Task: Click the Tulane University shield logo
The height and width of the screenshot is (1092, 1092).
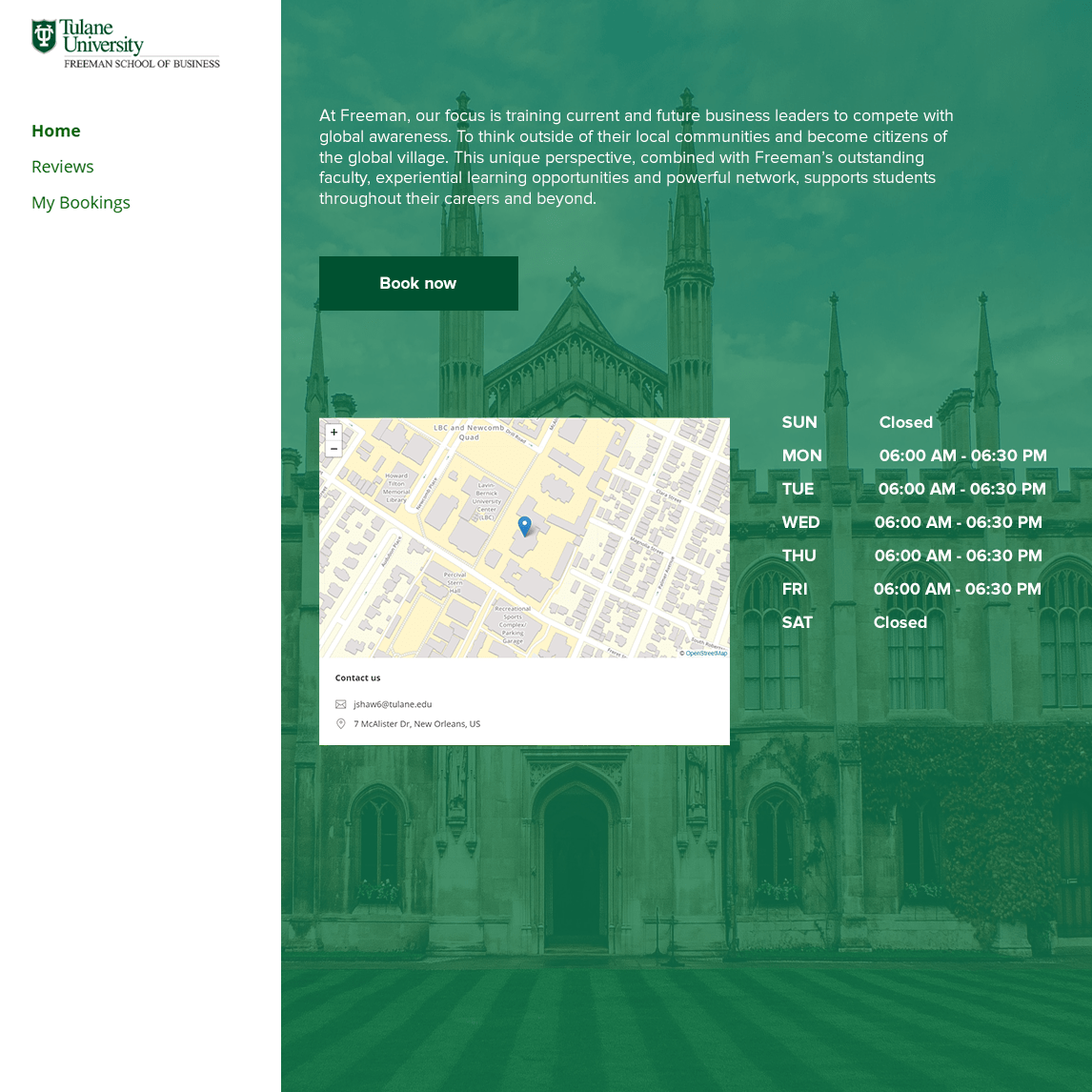Action: (44, 36)
